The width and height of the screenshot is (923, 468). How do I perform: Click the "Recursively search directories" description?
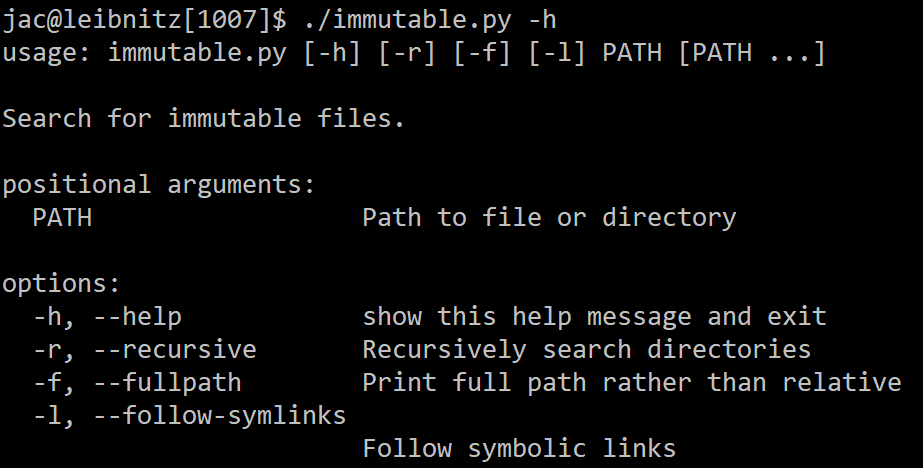586,349
